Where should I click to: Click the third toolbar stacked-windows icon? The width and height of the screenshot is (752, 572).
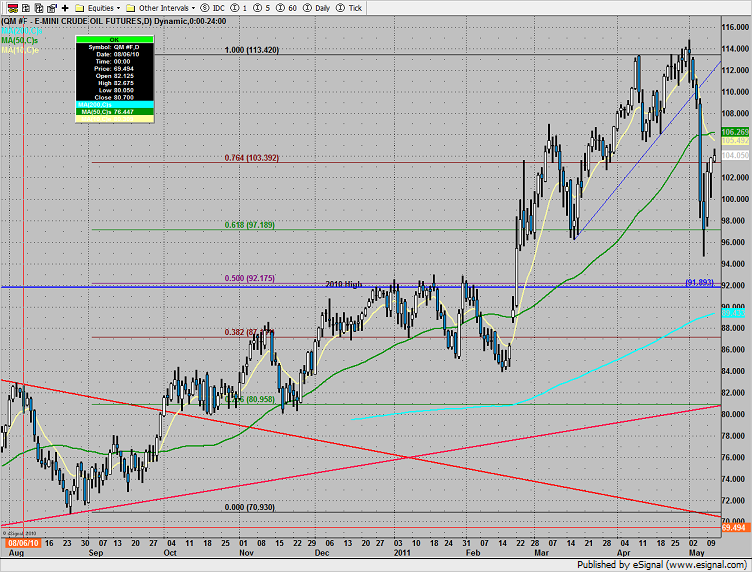coord(39,8)
